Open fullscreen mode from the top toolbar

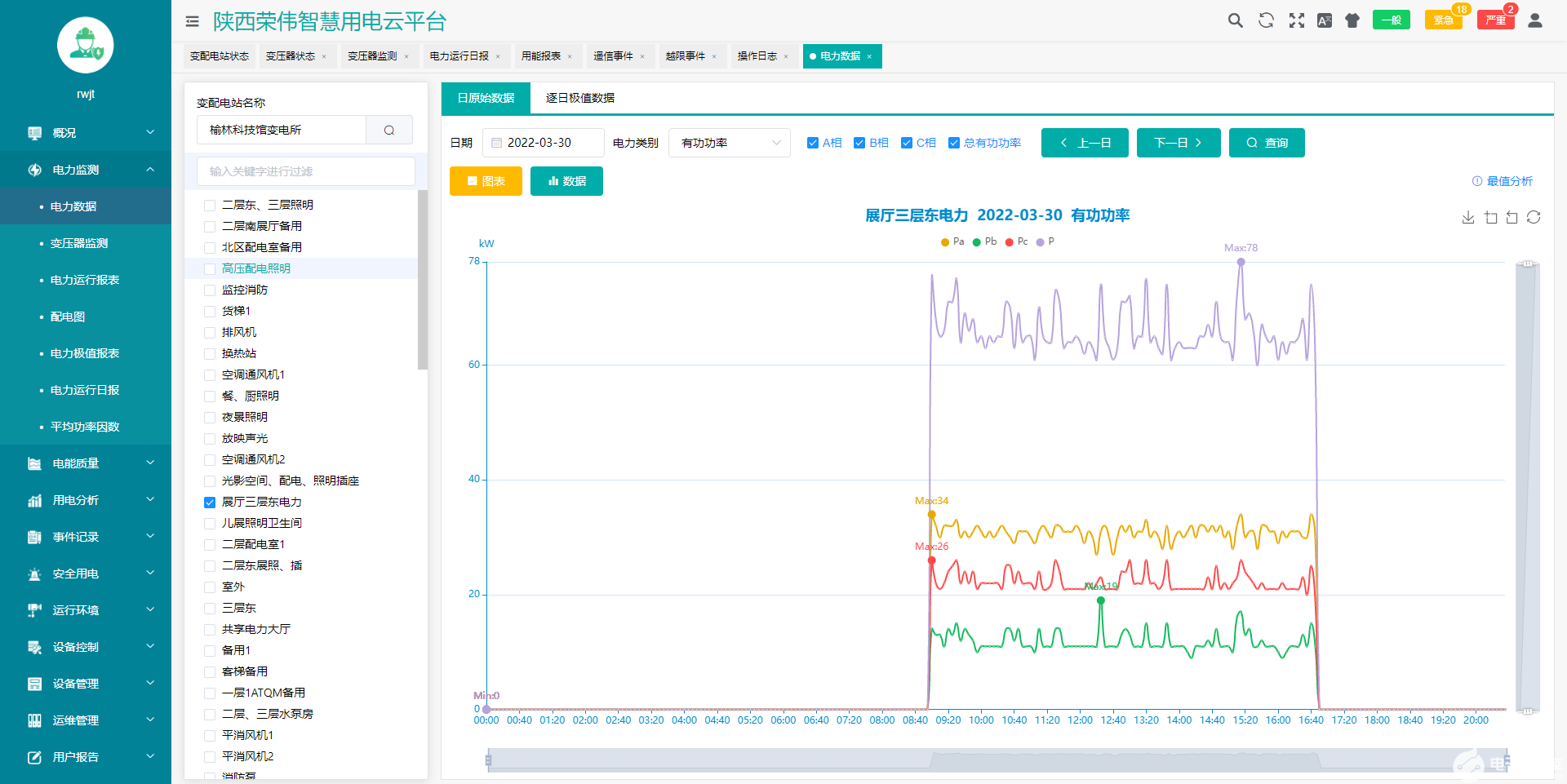tap(1296, 20)
